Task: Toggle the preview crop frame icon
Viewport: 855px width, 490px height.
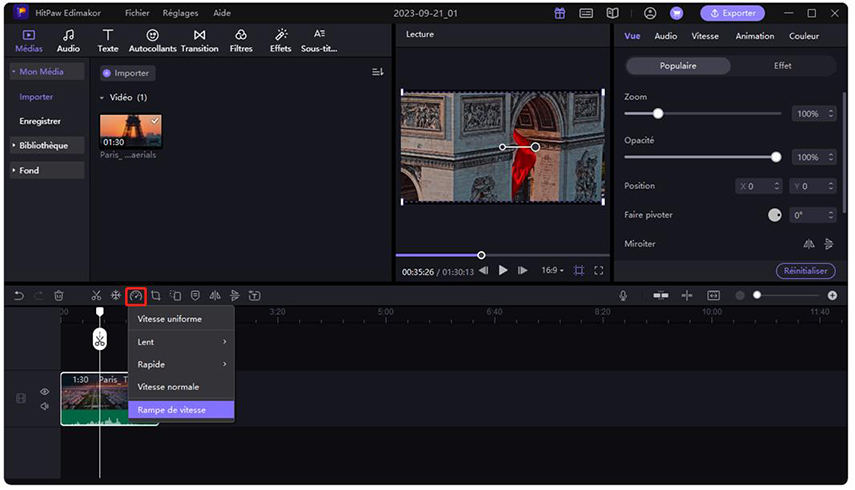Action: 579,270
